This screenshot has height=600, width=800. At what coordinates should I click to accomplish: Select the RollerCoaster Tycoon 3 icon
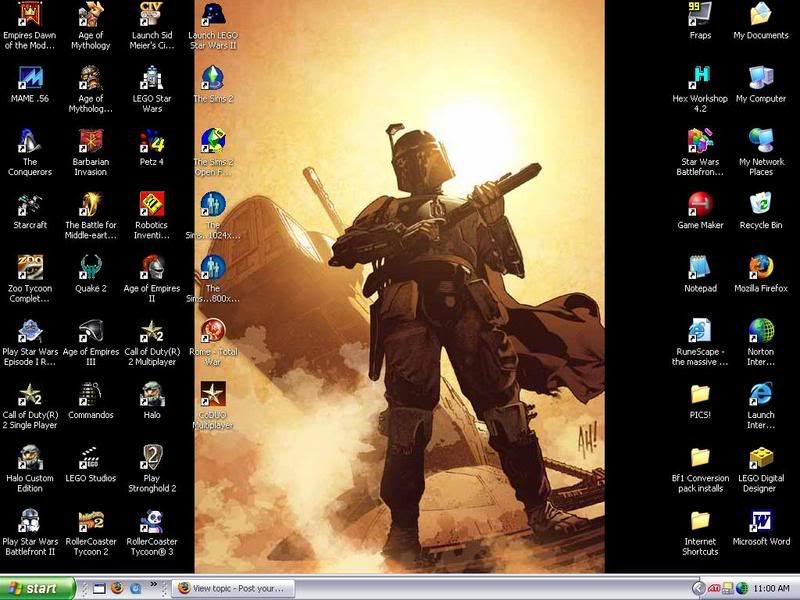[x=152, y=532]
